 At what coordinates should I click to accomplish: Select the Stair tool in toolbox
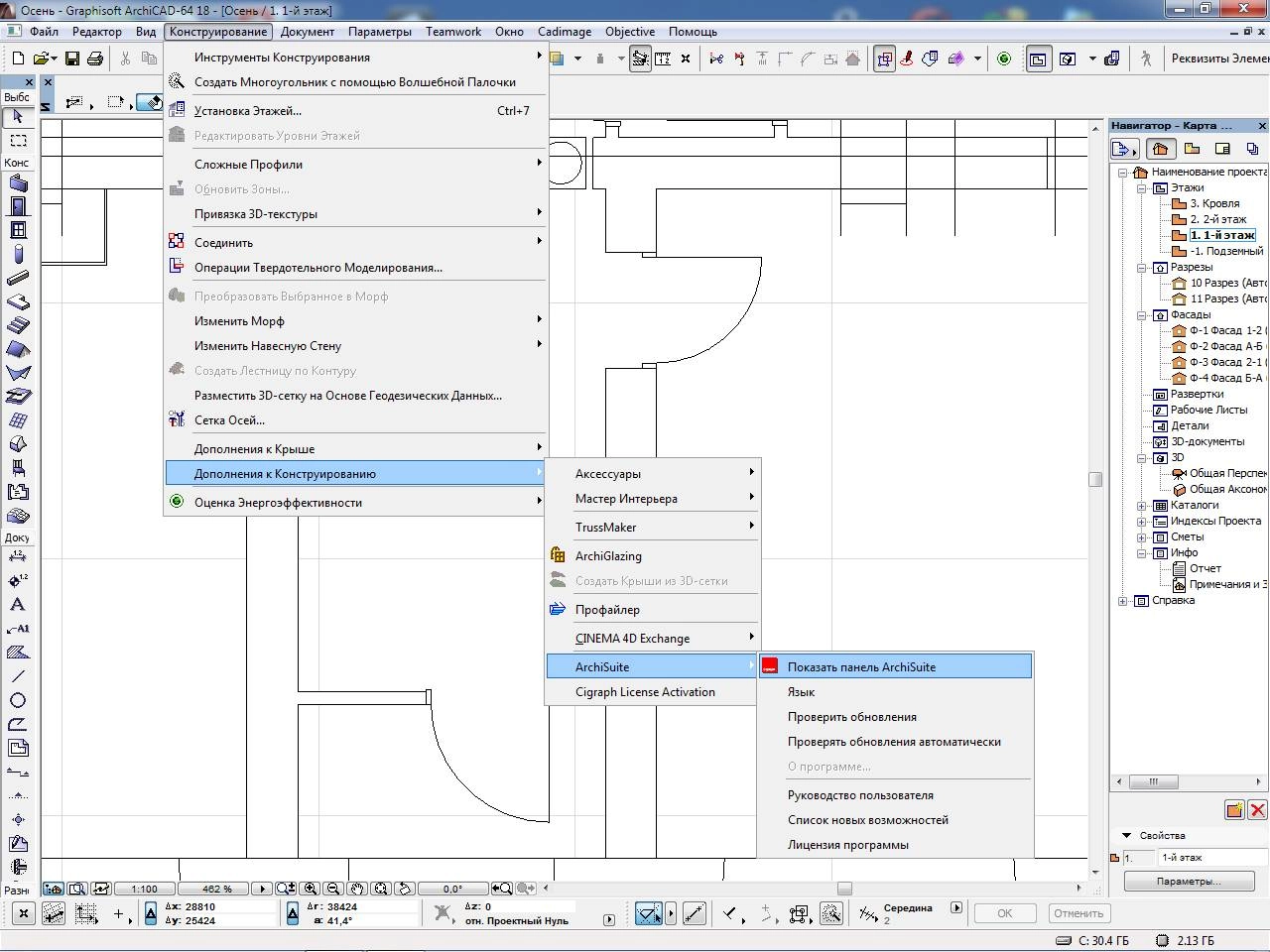tap(18, 325)
